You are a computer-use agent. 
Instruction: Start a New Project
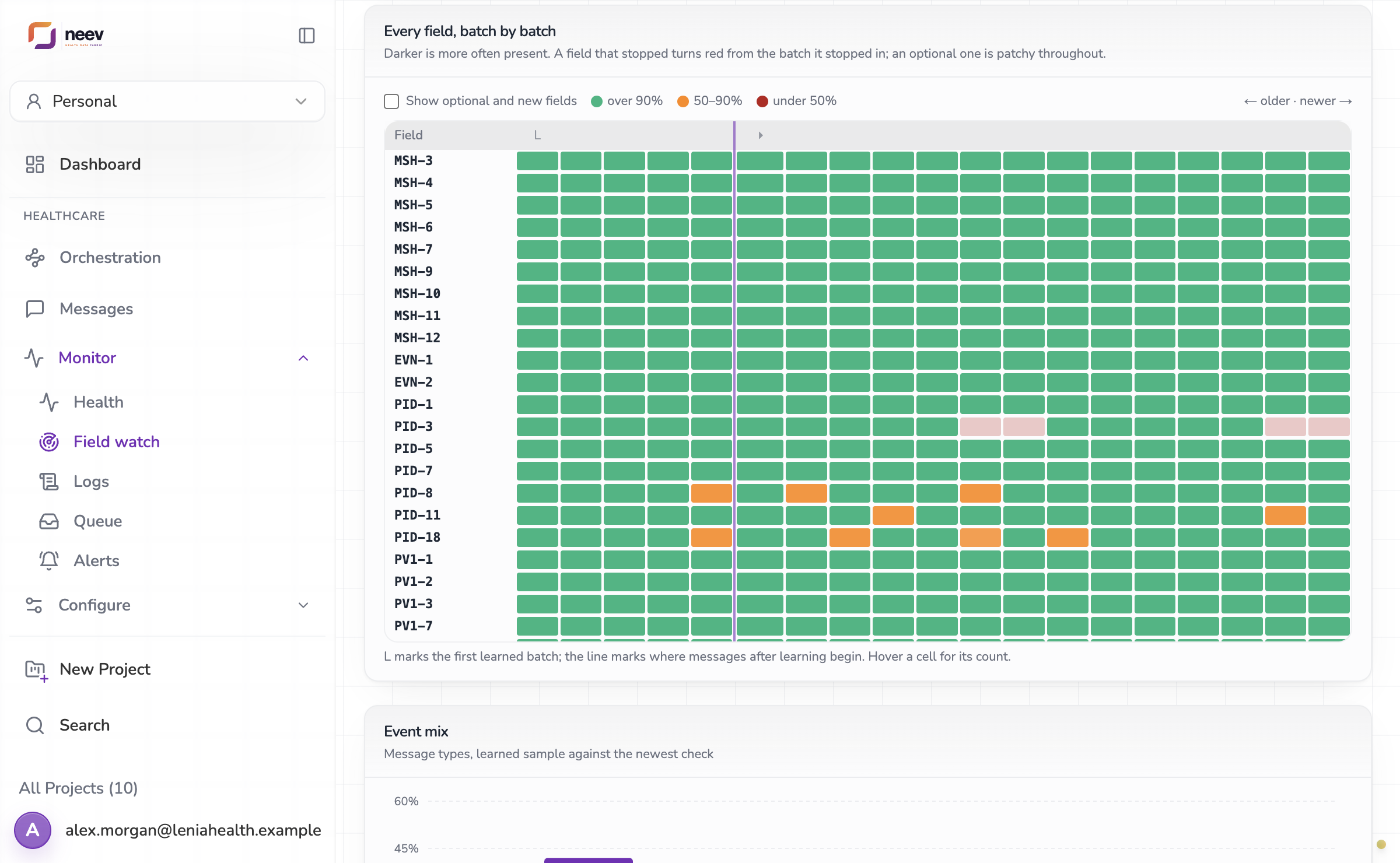105,669
